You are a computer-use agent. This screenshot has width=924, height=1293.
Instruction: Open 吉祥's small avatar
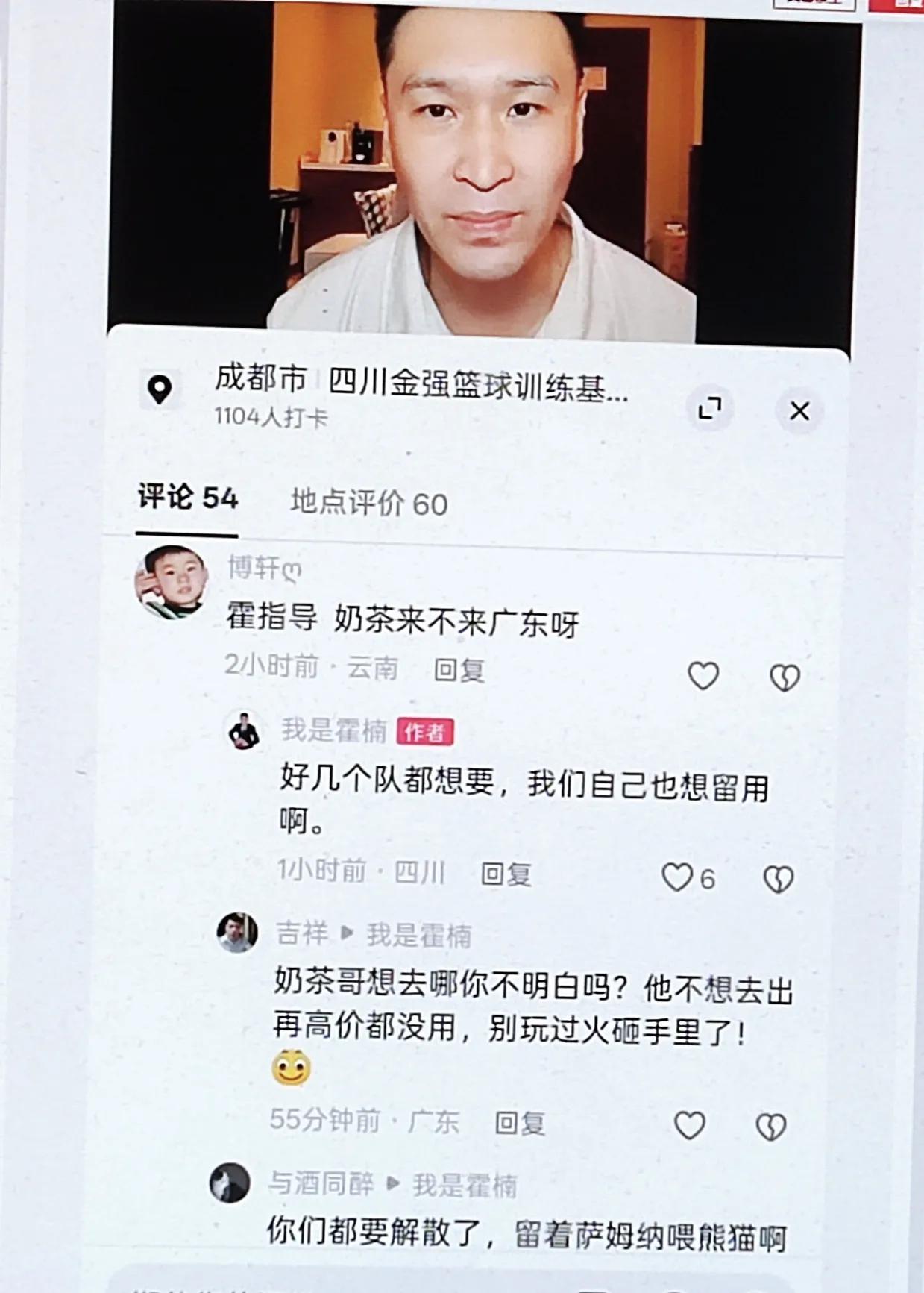[237, 933]
